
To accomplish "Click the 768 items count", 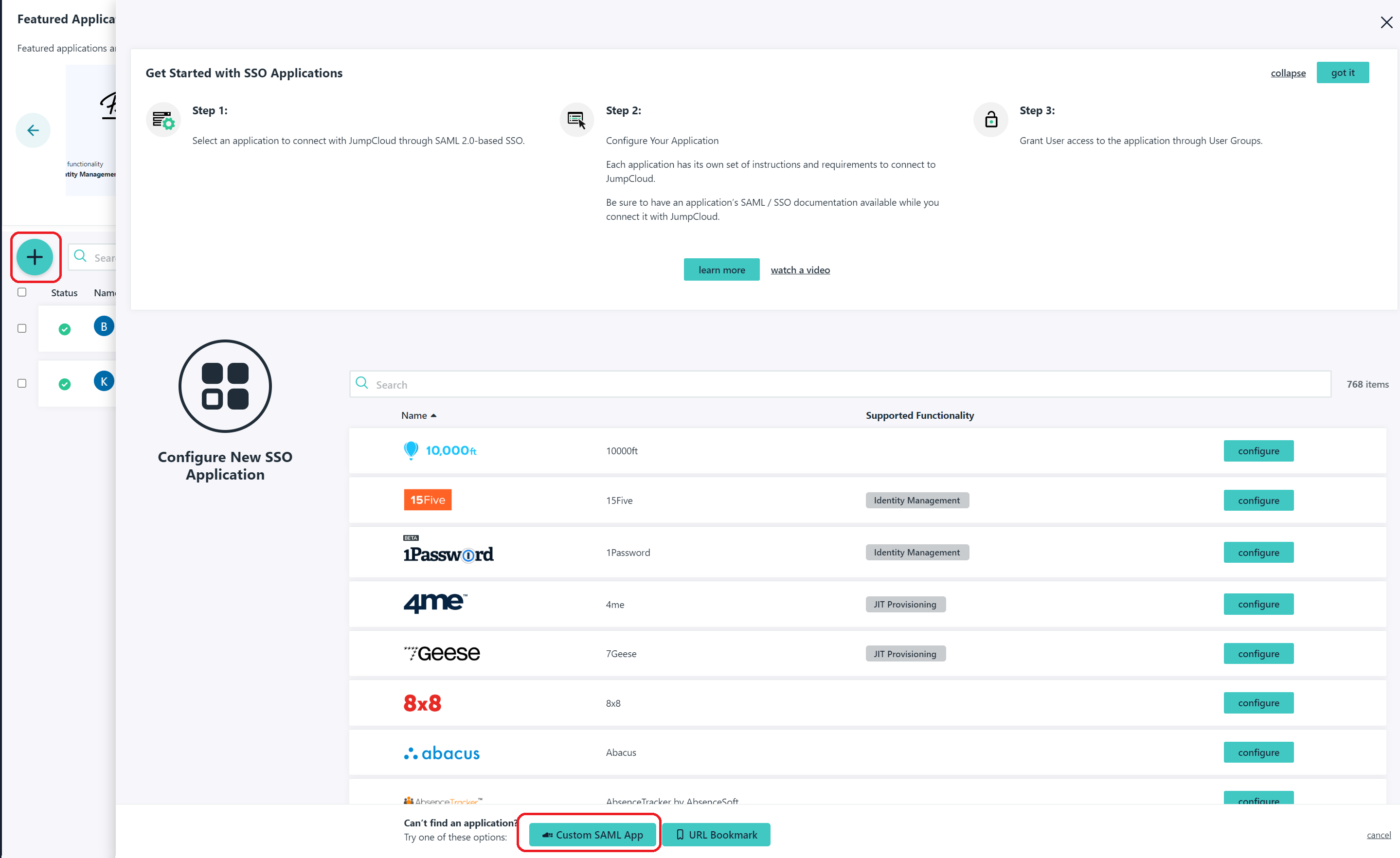I will point(1366,384).
